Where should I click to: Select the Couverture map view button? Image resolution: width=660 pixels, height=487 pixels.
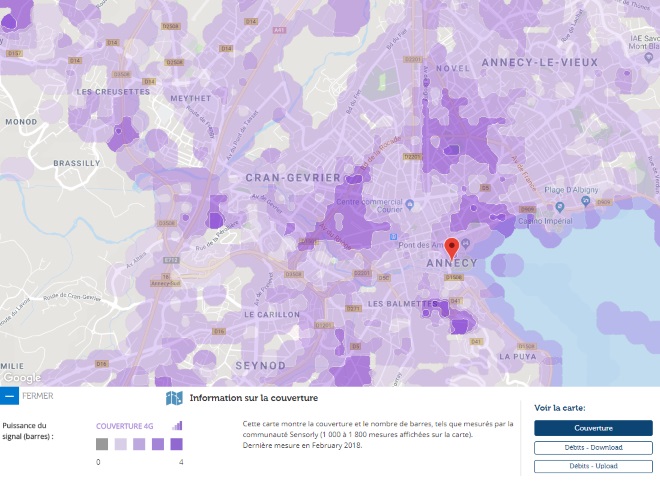click(x=593, y=428)
